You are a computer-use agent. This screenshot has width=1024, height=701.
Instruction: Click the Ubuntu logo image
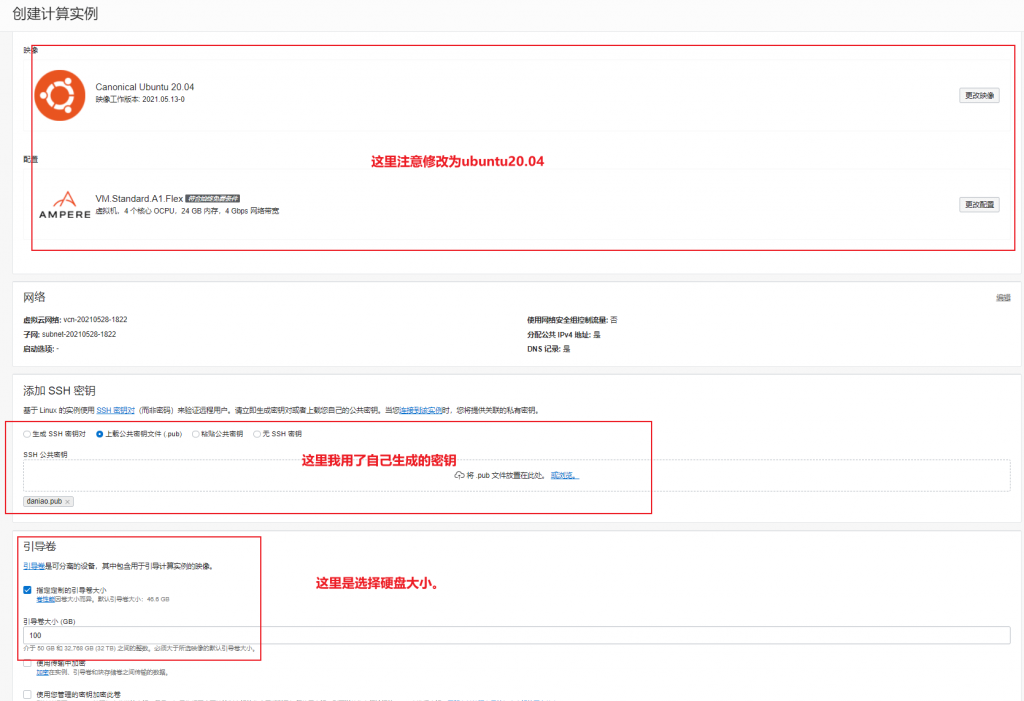pyautogui.click(x=59, y=95)
